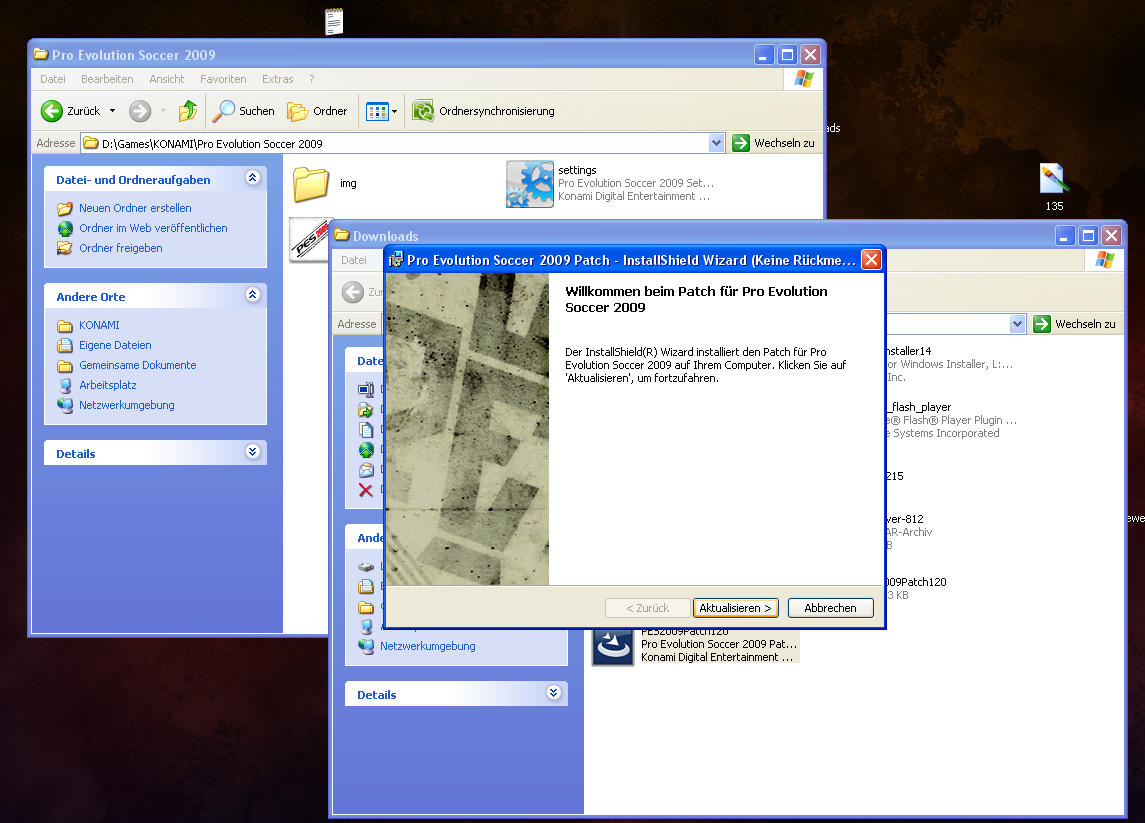Select the _flash_player file entry
The width and height of the screenshot is (1145, 823).
(x=951, y=420)
